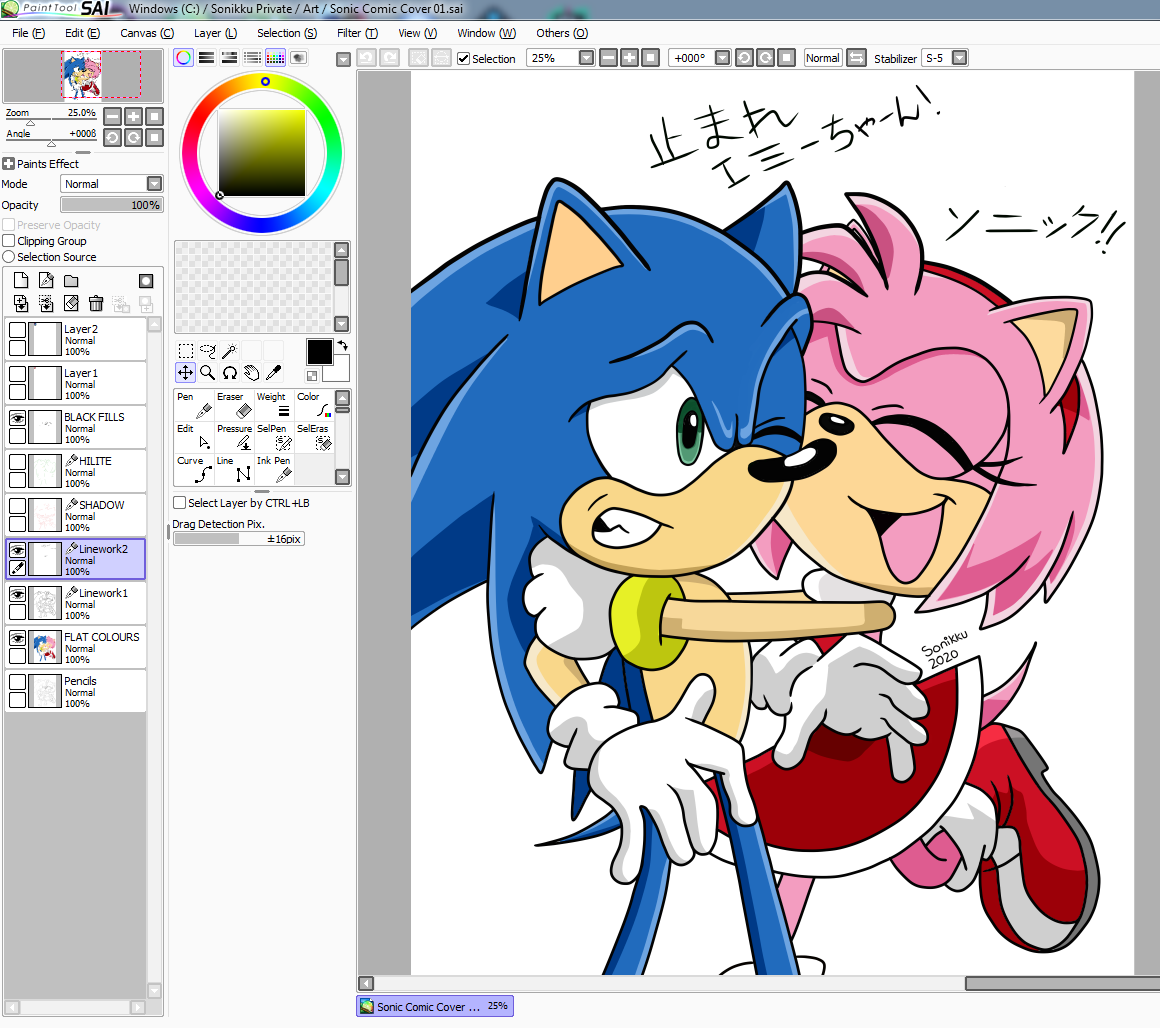Select the Edit linework tool
Screen dimensions: 1160x1028
point(195,437)
